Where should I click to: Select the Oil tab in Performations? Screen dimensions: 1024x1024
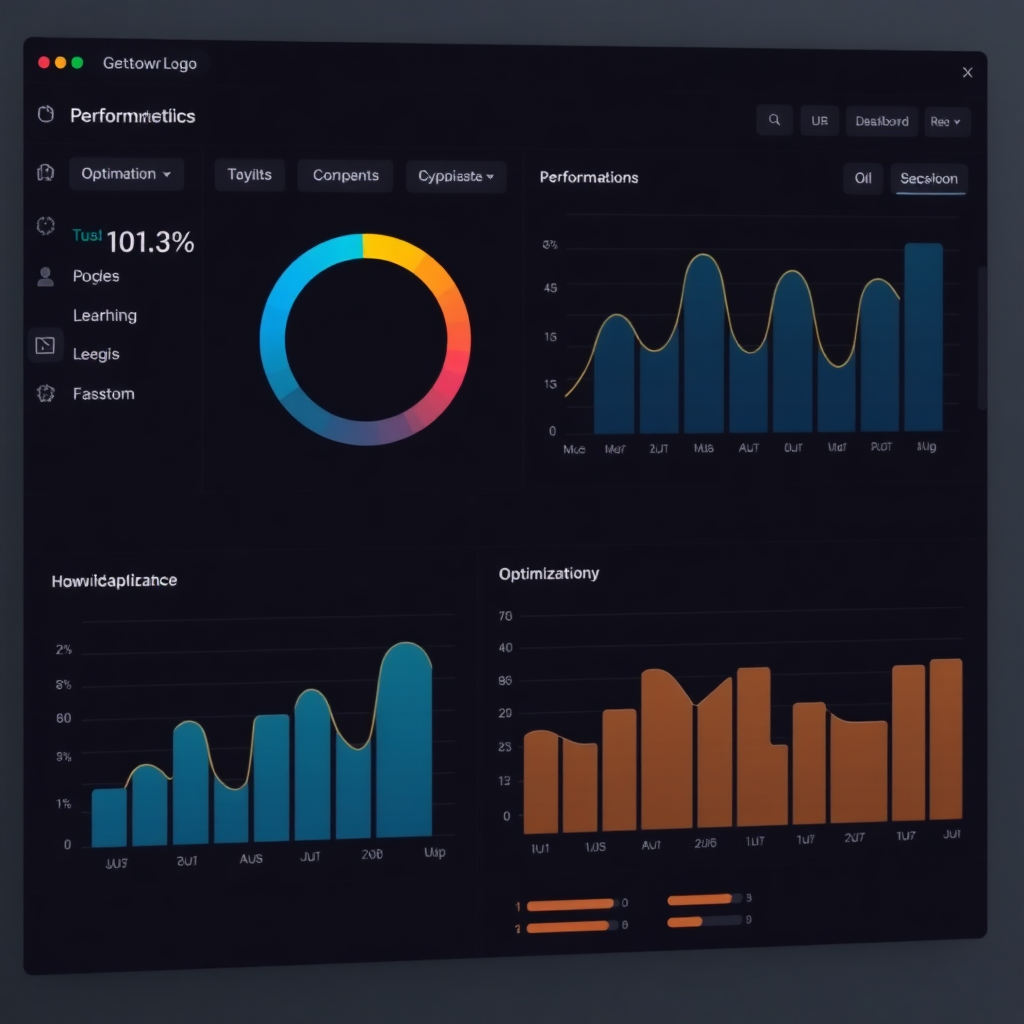(x=863, y=179)
